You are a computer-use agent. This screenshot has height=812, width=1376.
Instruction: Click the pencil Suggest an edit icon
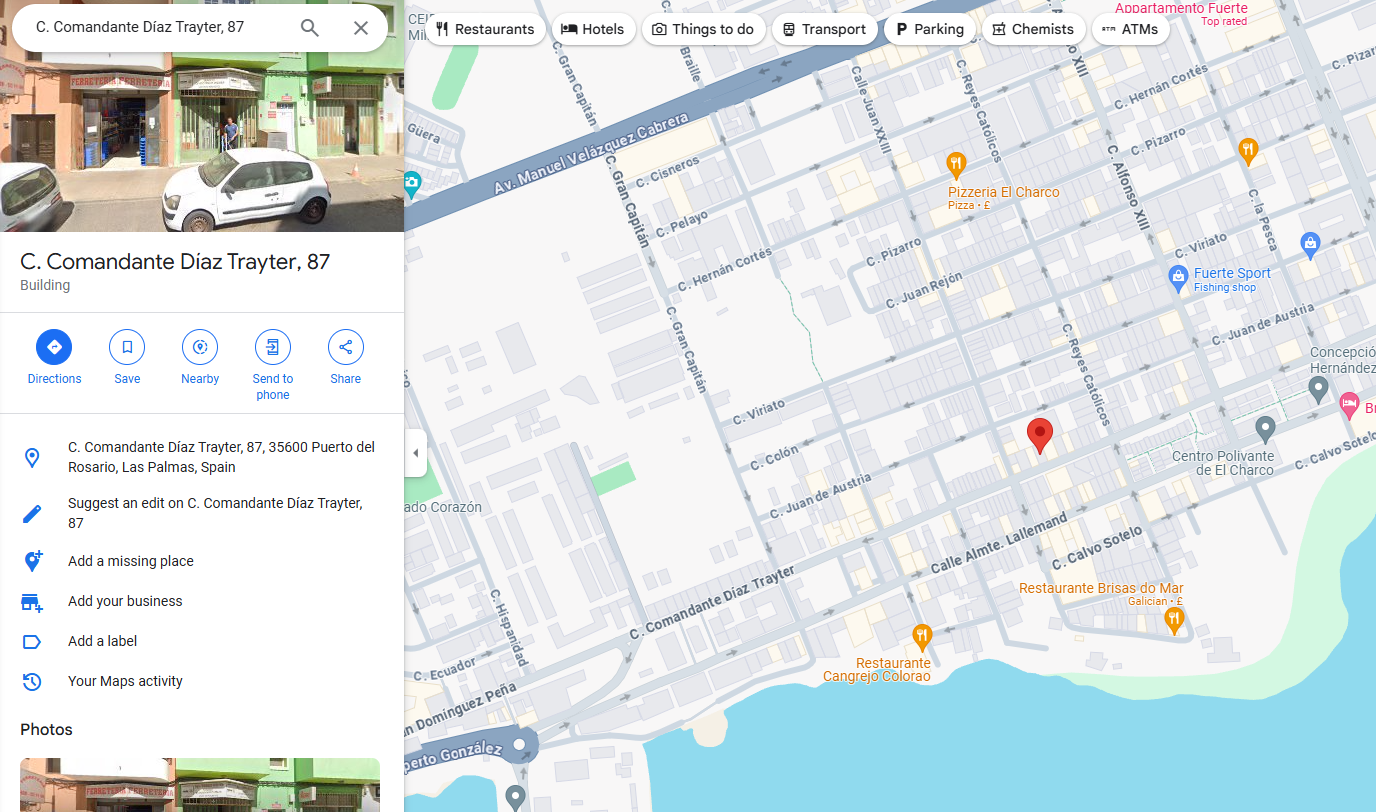tap(32, 514)
